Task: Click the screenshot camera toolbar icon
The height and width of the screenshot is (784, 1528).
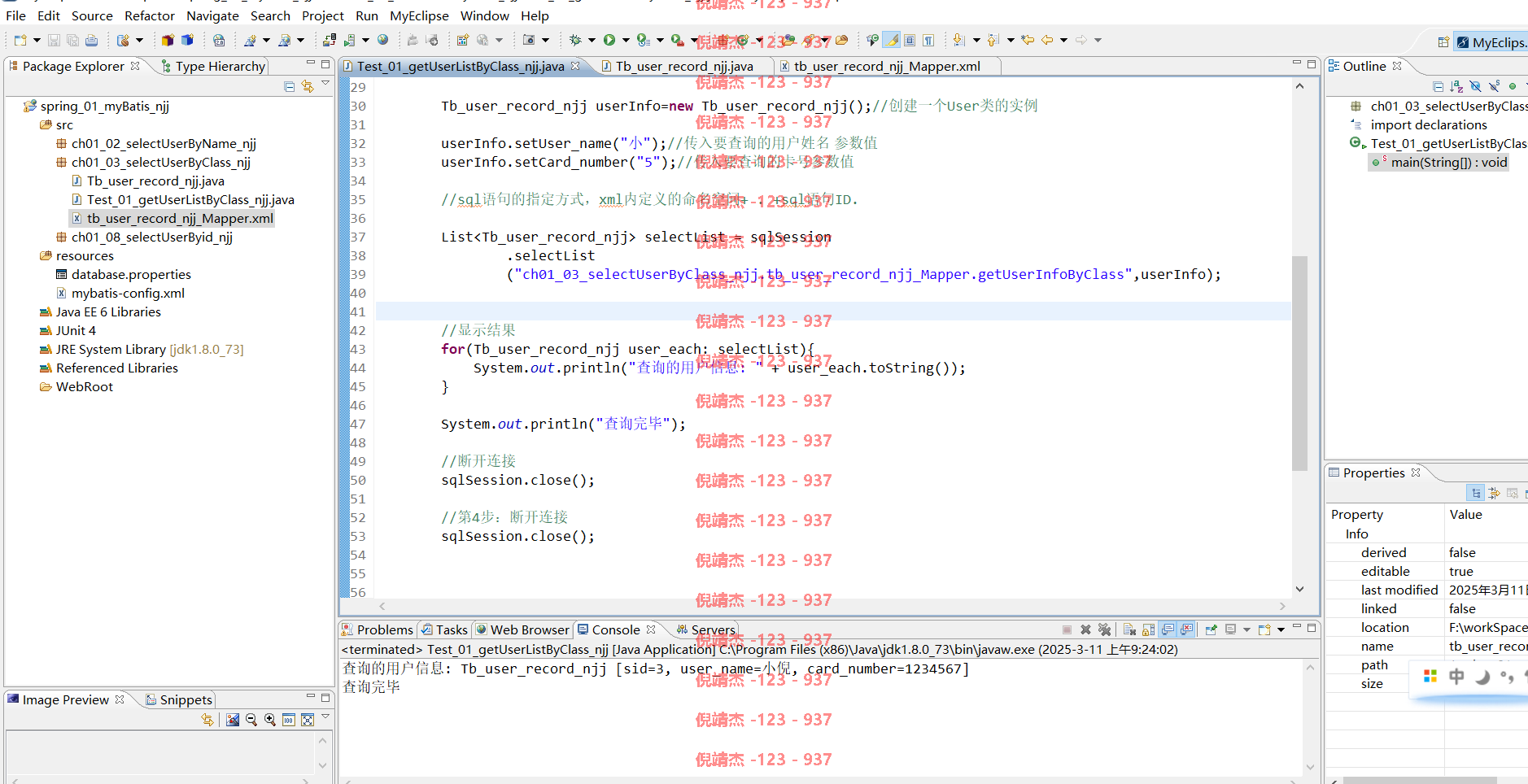Action: point(528,40)
